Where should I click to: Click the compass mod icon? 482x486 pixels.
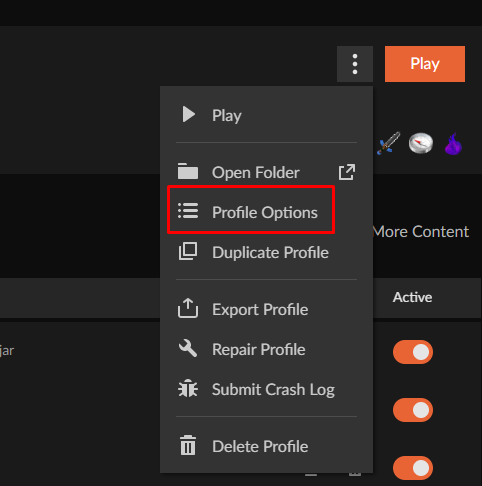click(421, 143)
